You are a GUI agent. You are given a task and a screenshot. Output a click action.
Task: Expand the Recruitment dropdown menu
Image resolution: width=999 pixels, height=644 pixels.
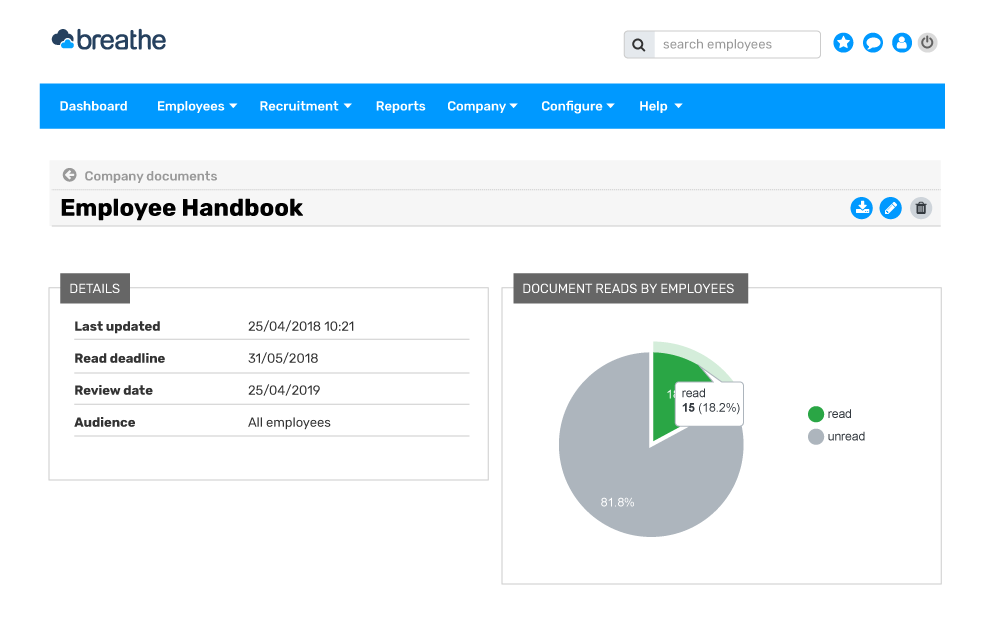(305, 106)
